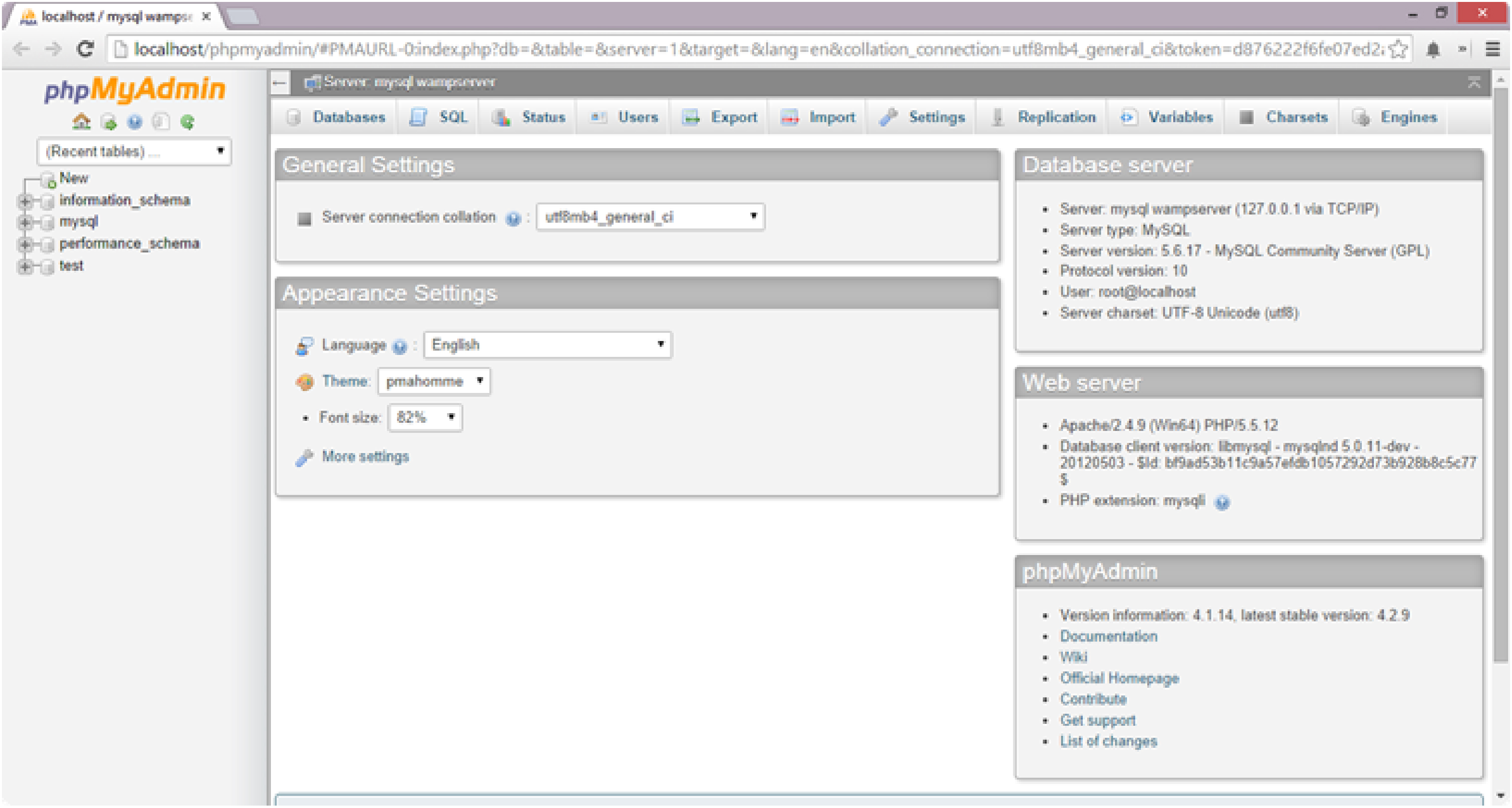This screenshot has height=808, width=1512.
Task: Expand the test database tree node
Action: 25,267
